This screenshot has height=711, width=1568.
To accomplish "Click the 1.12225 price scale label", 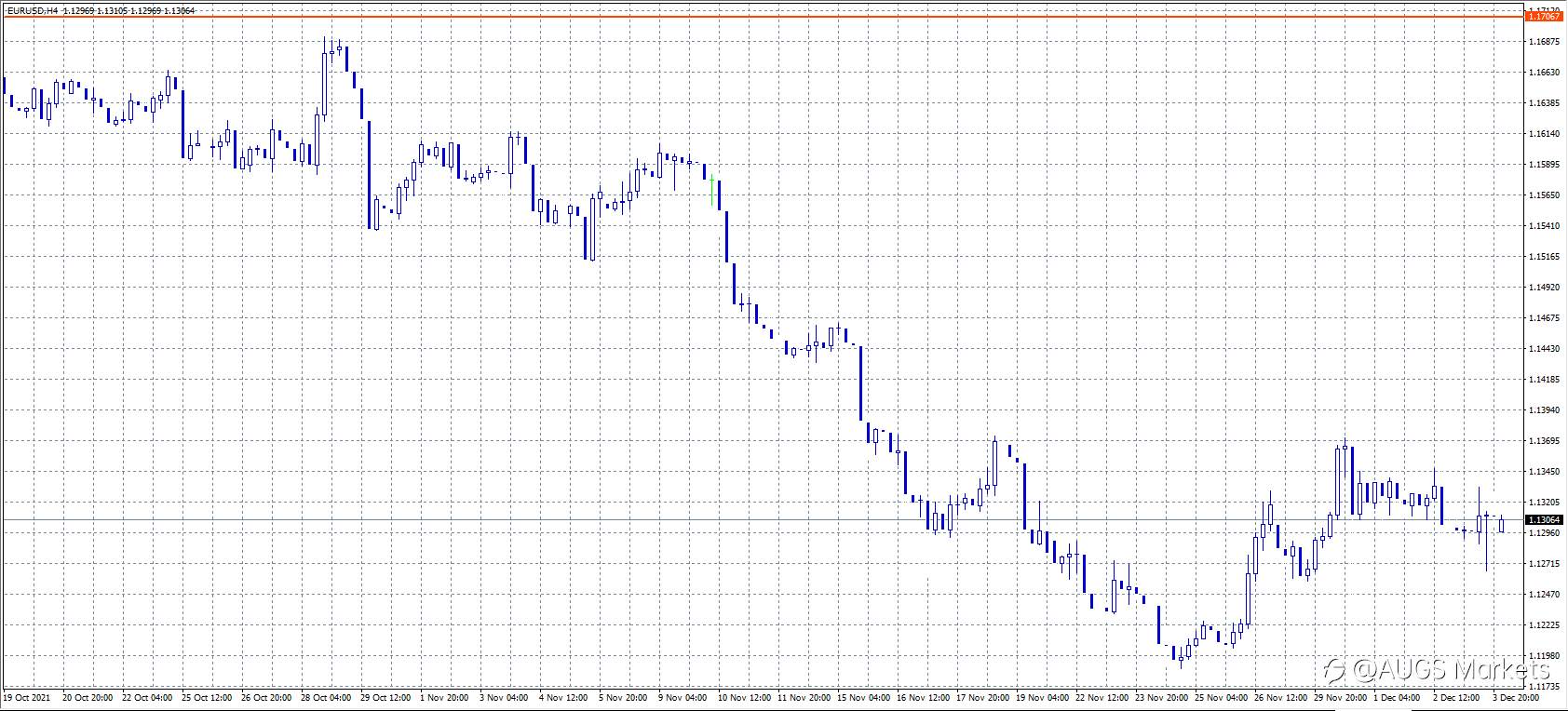I will pyautogui.click(x=1543, y=625).
